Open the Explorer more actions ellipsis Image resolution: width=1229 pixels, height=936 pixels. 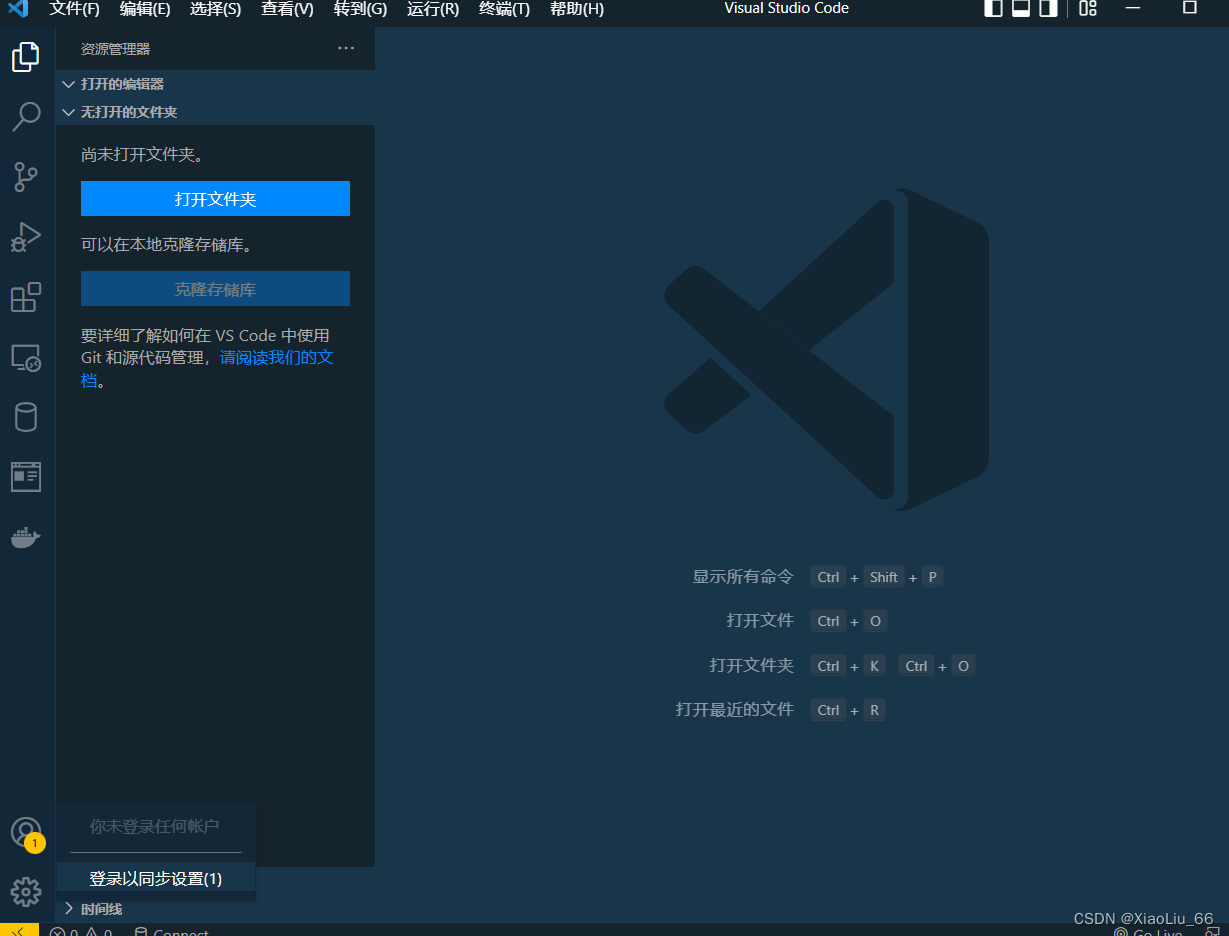(x=346, y=48)
